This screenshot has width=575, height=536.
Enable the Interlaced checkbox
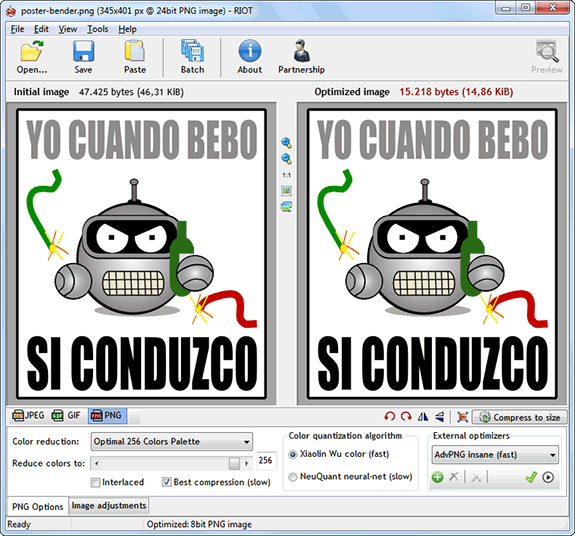click(95, 482)
